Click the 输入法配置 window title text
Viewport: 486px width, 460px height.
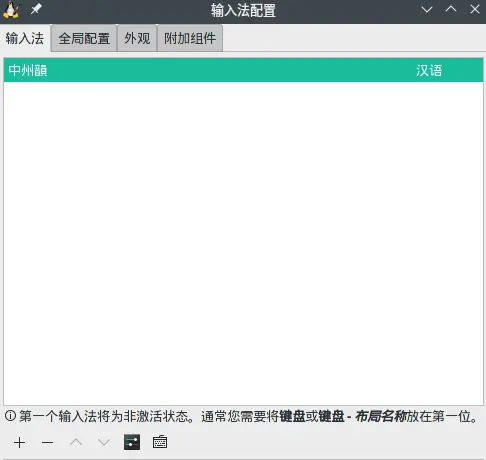click(x=243, y=10)
